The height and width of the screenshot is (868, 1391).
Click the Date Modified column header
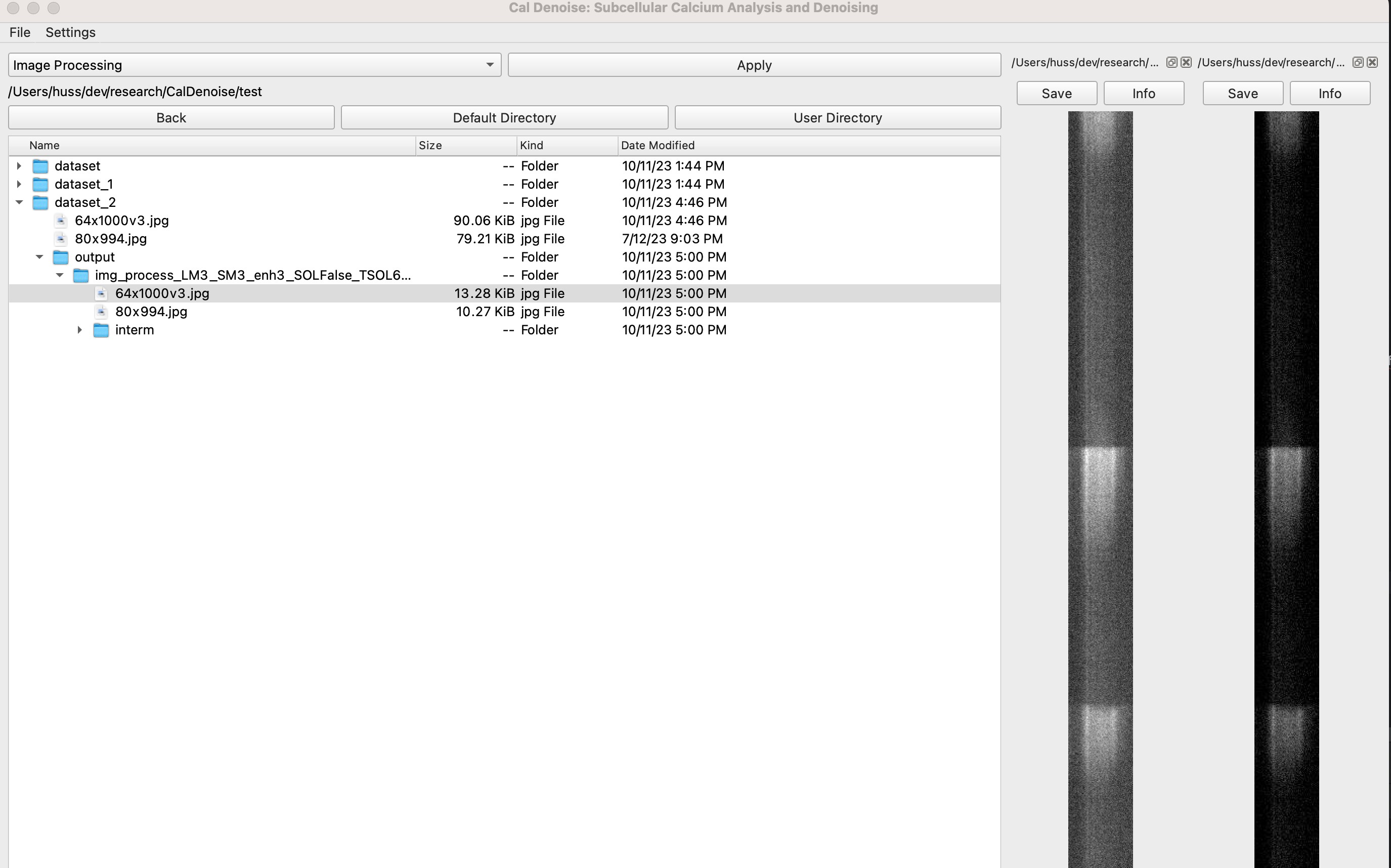[x=658, y=145]
